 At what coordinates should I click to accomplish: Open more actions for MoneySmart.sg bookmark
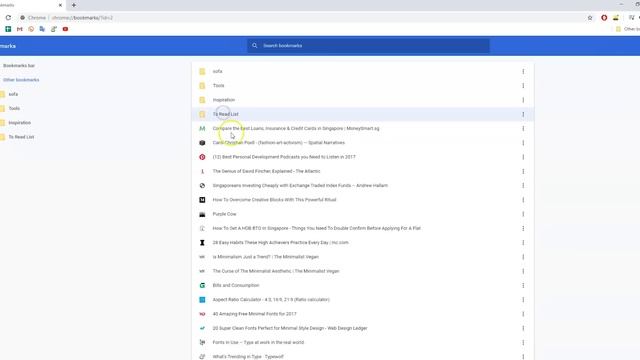pos(523,129)
